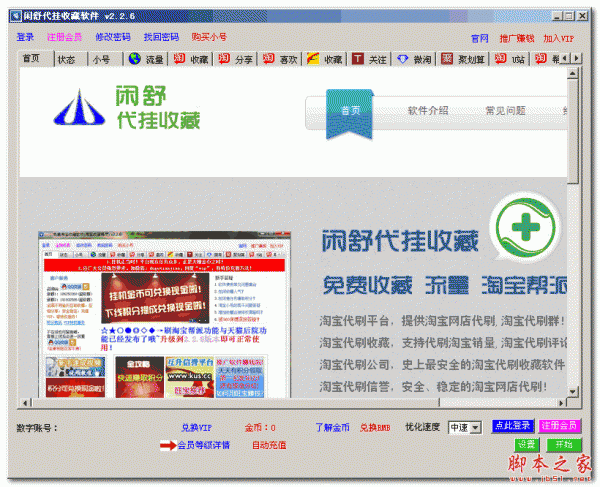Open the 流量 tab with globe icon
The height and width of the screenshot is (487, 600).
(146, 59)
